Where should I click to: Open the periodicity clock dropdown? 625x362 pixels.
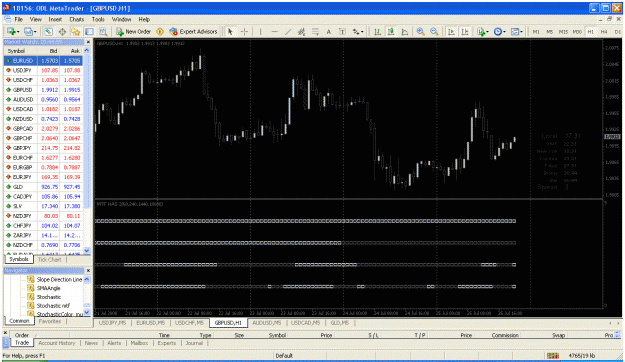pyautogui.click(x=499, y=31)
